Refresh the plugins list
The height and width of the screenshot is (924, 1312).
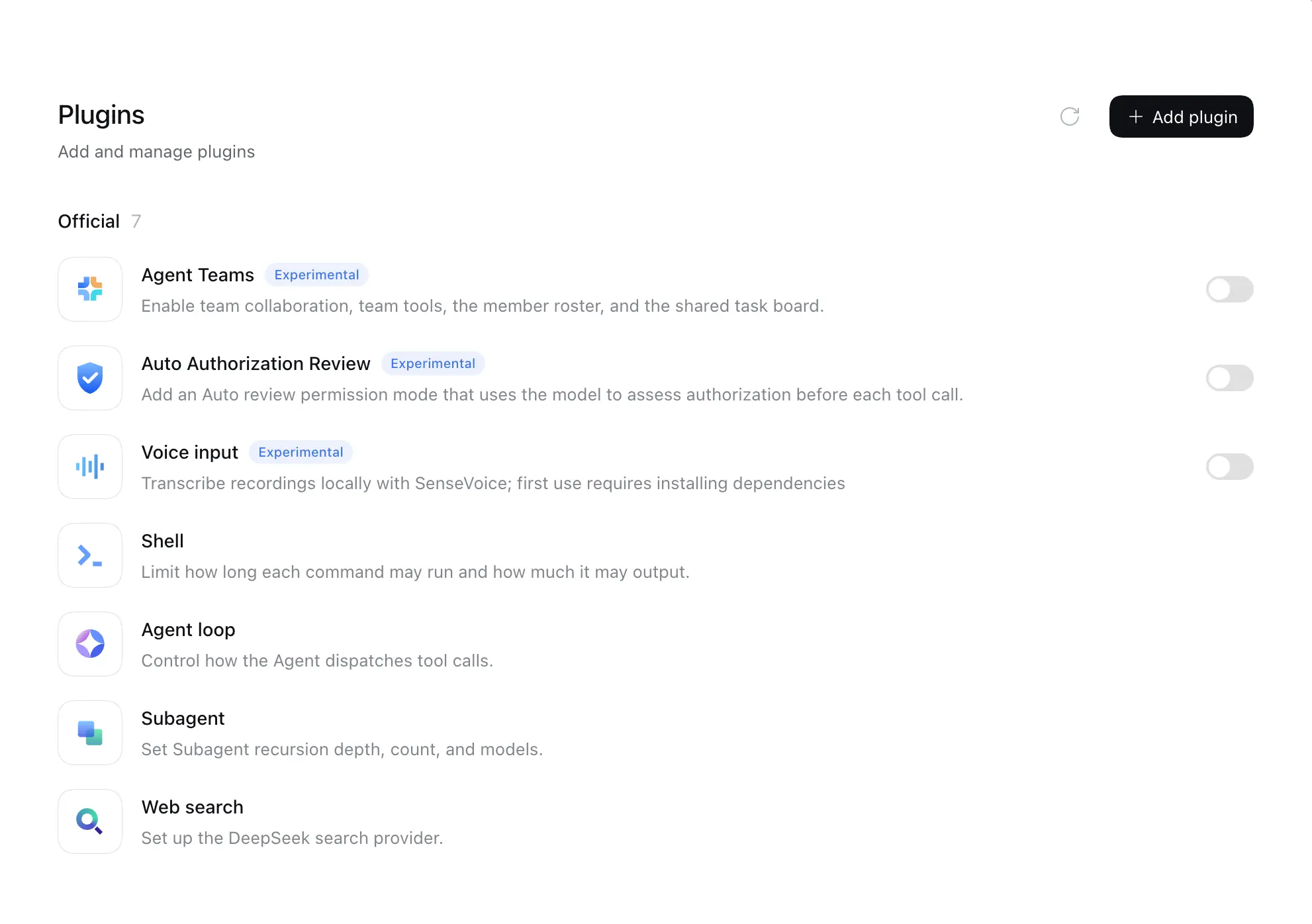1070,116
